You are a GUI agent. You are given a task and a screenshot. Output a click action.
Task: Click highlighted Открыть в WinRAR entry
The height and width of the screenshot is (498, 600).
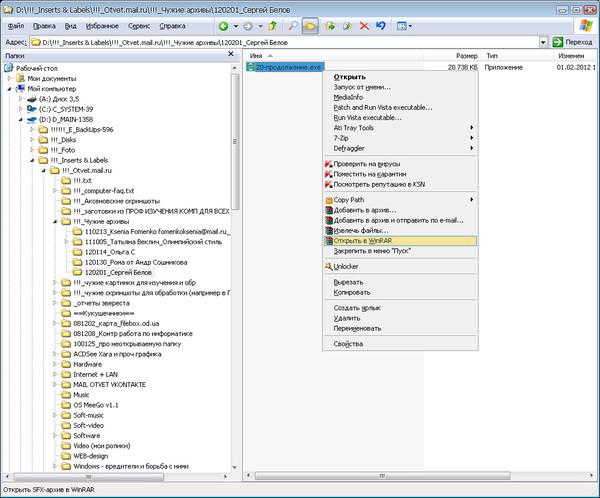tap(400, 241)
